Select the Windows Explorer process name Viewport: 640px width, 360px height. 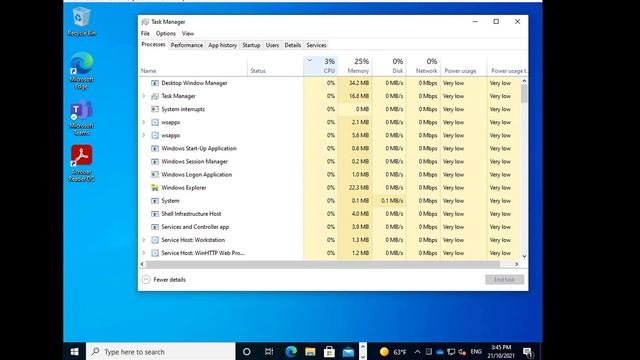point(184,188)
